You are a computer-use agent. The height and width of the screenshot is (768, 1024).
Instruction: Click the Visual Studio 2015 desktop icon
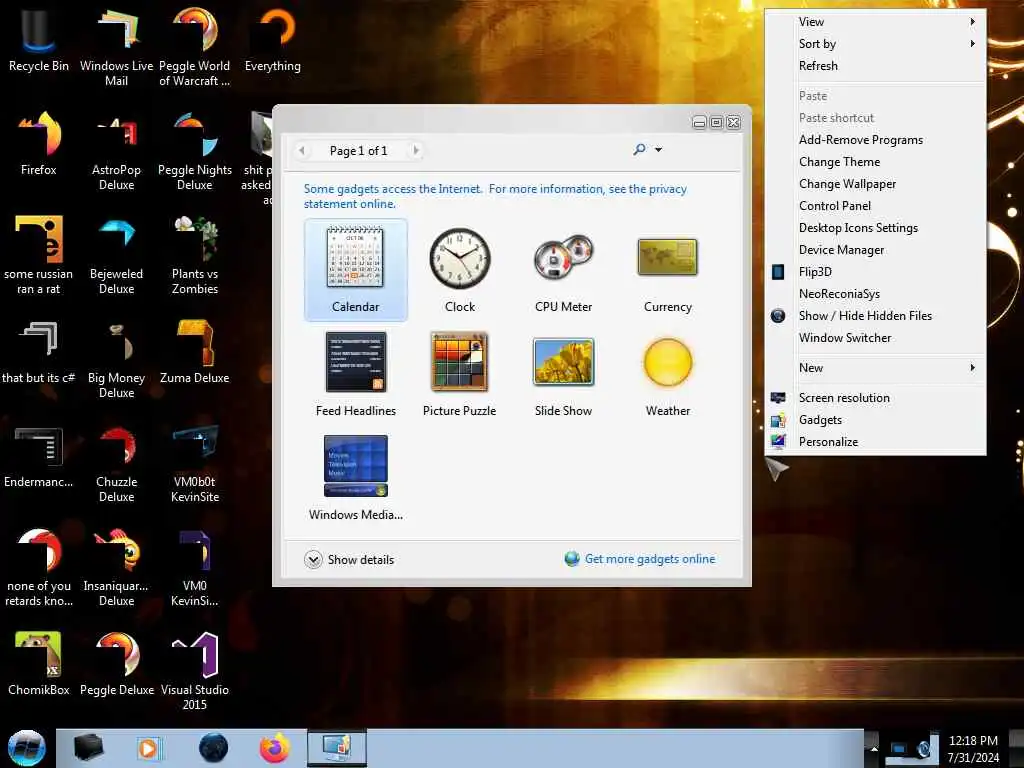195,671
